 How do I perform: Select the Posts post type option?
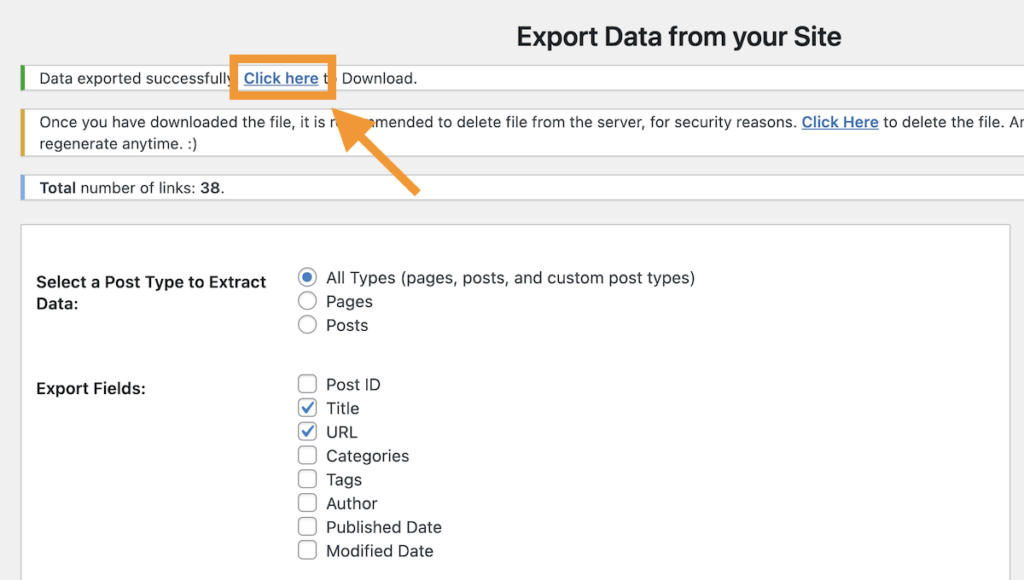[309, 325]
